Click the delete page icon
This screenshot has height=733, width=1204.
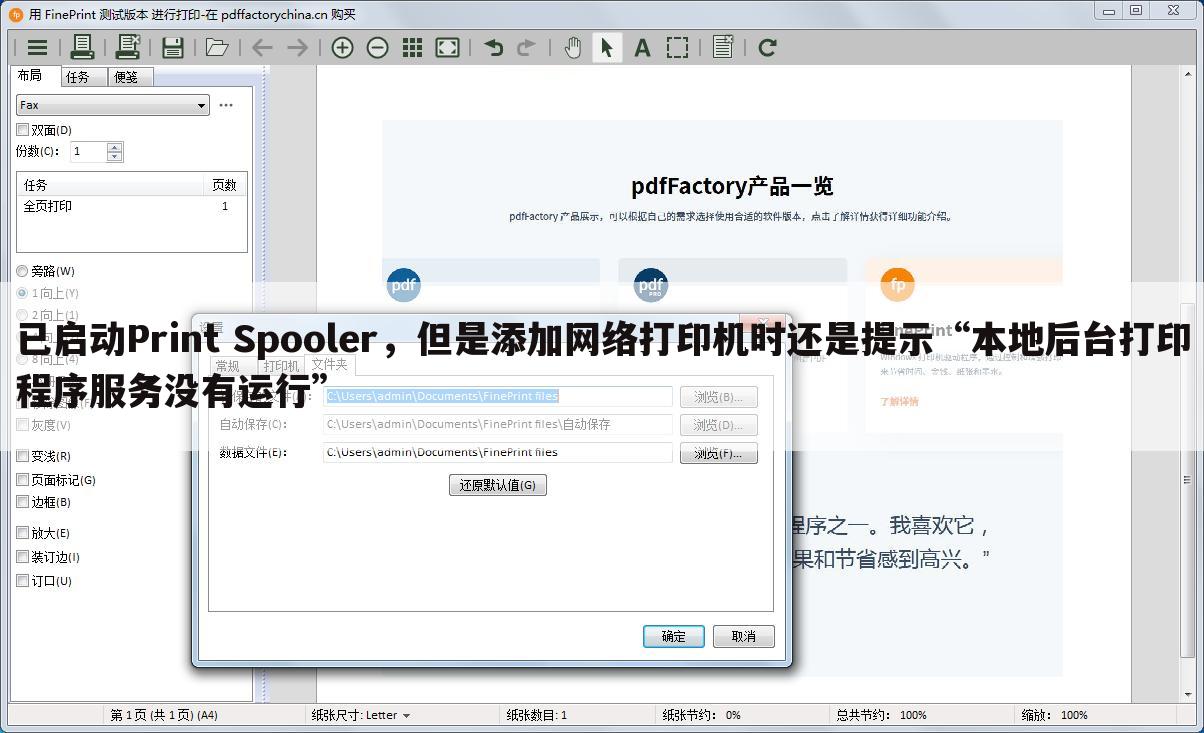[x=723, y=47]
